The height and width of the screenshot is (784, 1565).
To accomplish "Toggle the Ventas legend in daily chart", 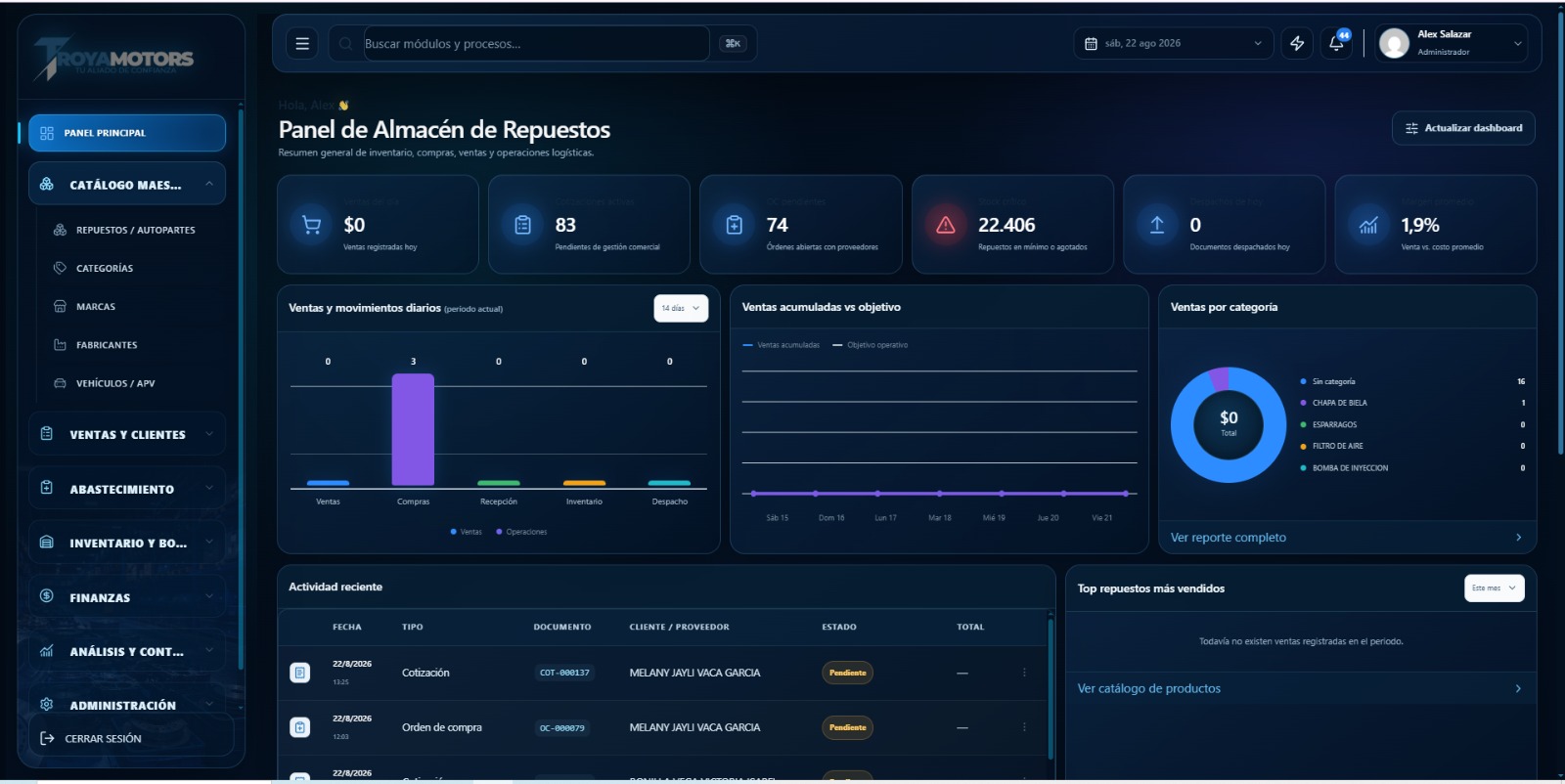I will (466, 532).
